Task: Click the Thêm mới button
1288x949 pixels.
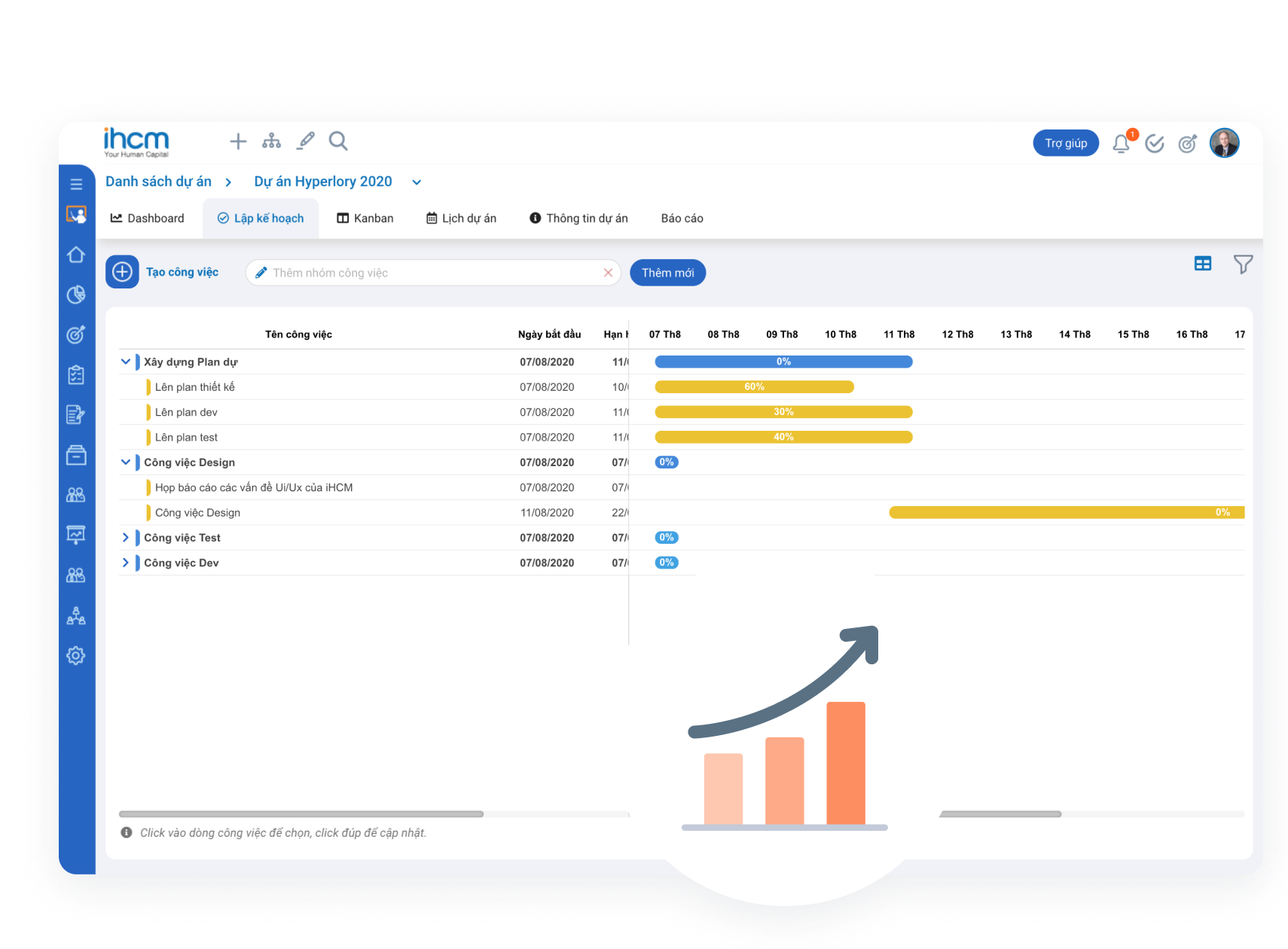Action: pos(668,273)
